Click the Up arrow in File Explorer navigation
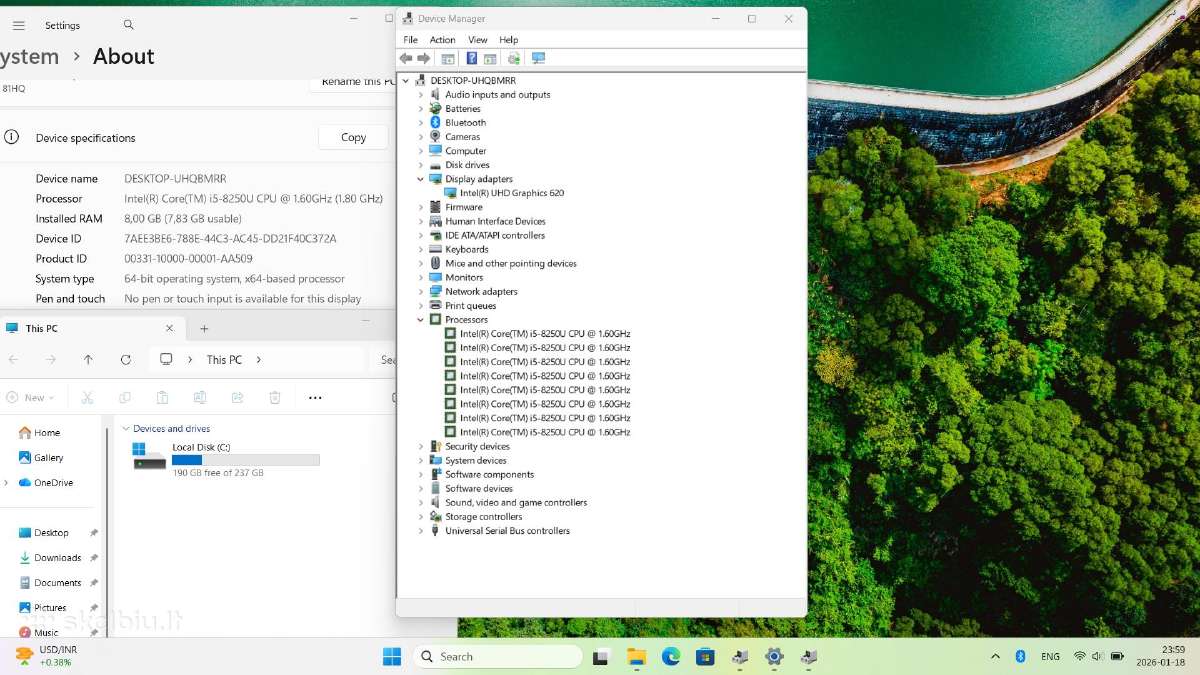 point(88,359)
